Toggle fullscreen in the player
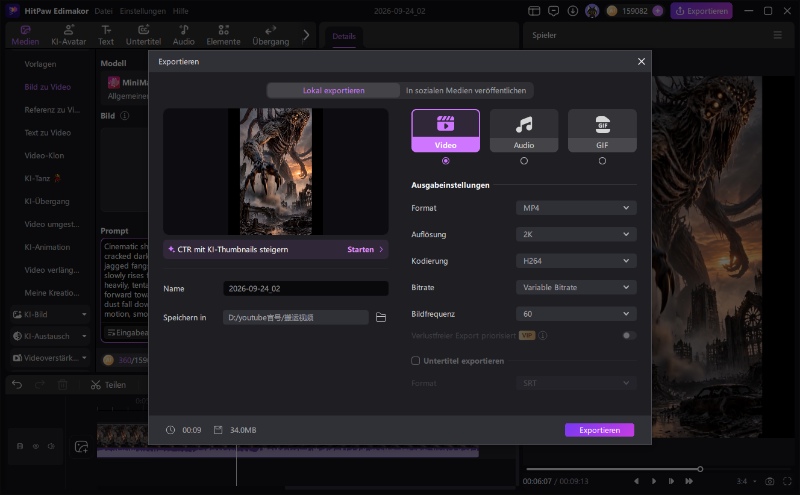 (x=787, y=481)
